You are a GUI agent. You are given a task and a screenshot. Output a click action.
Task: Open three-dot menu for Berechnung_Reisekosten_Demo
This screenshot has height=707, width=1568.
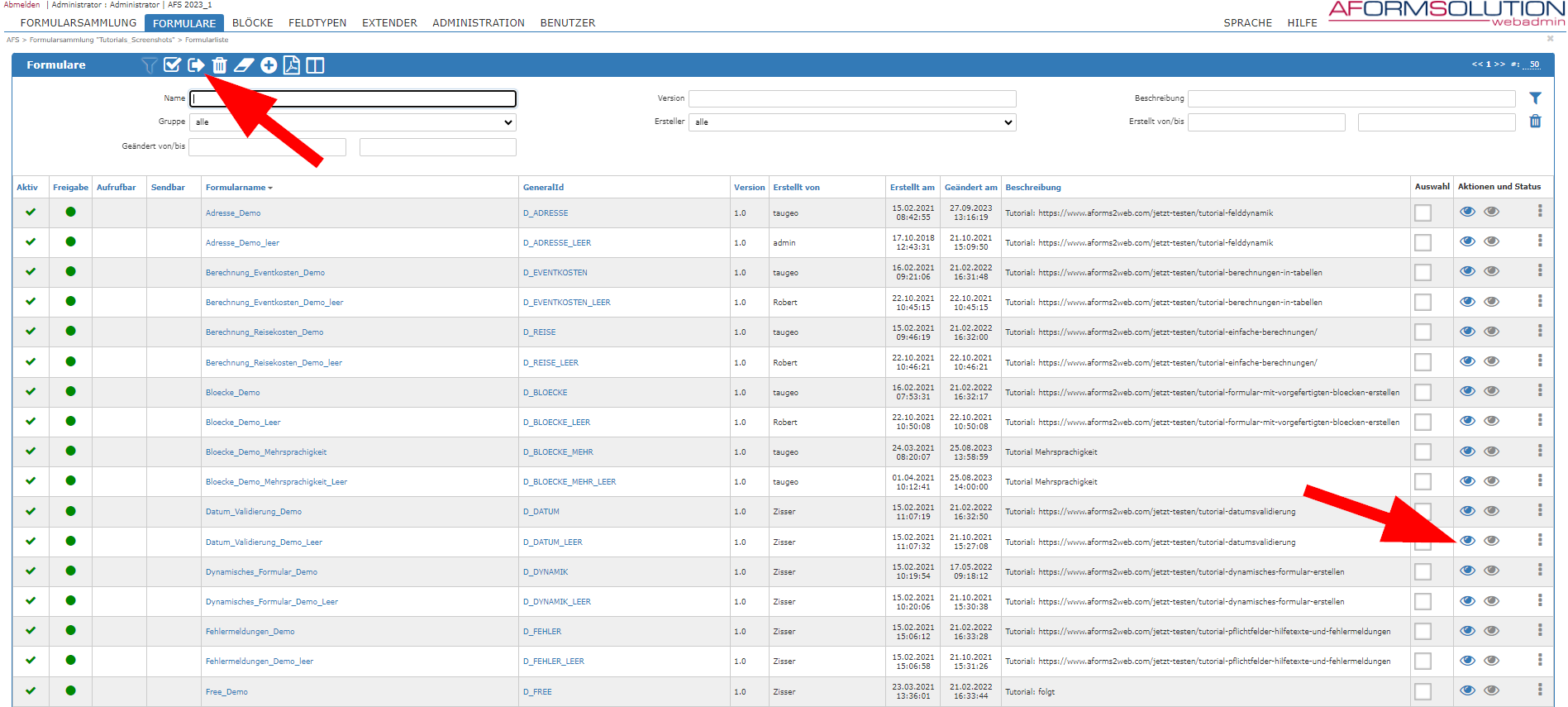1540,331
